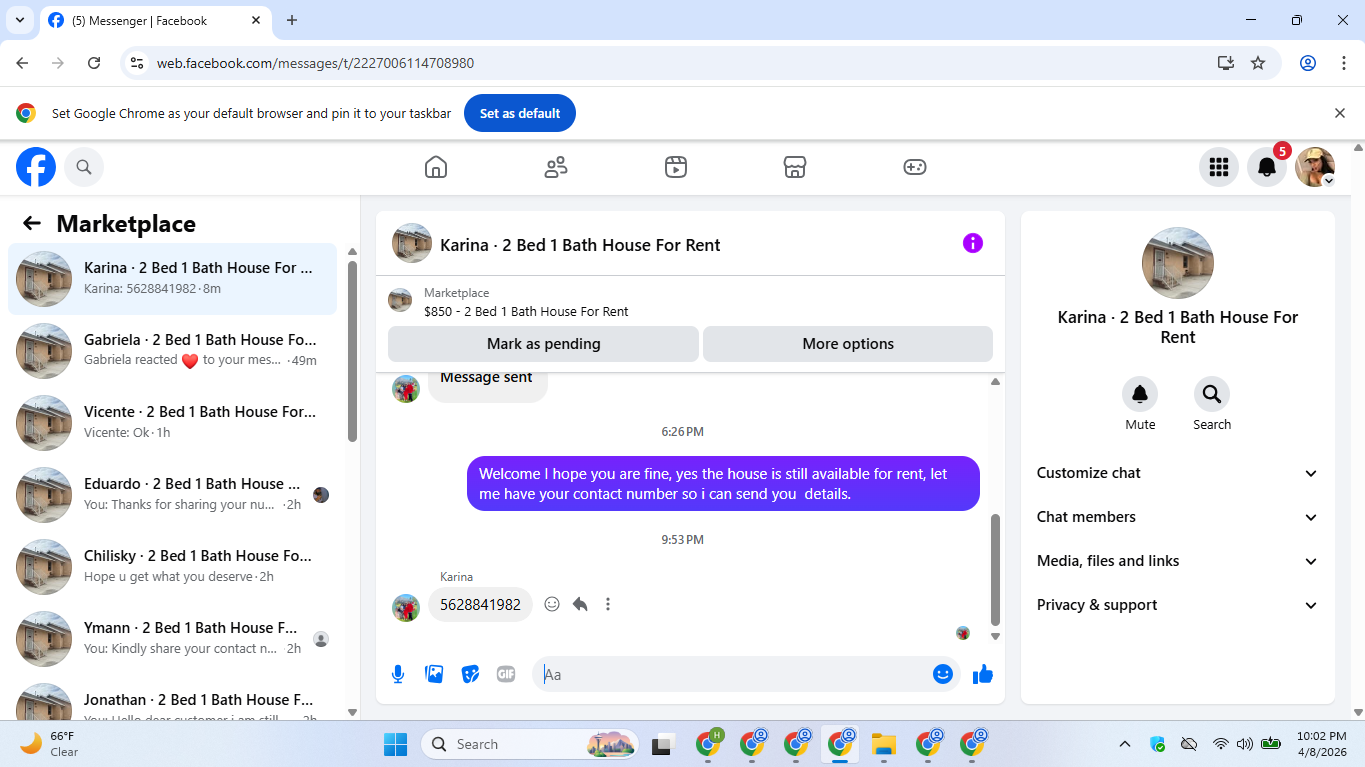Expand Customize chat section
Screen dimensions: 1365x767
[1178, 473]
